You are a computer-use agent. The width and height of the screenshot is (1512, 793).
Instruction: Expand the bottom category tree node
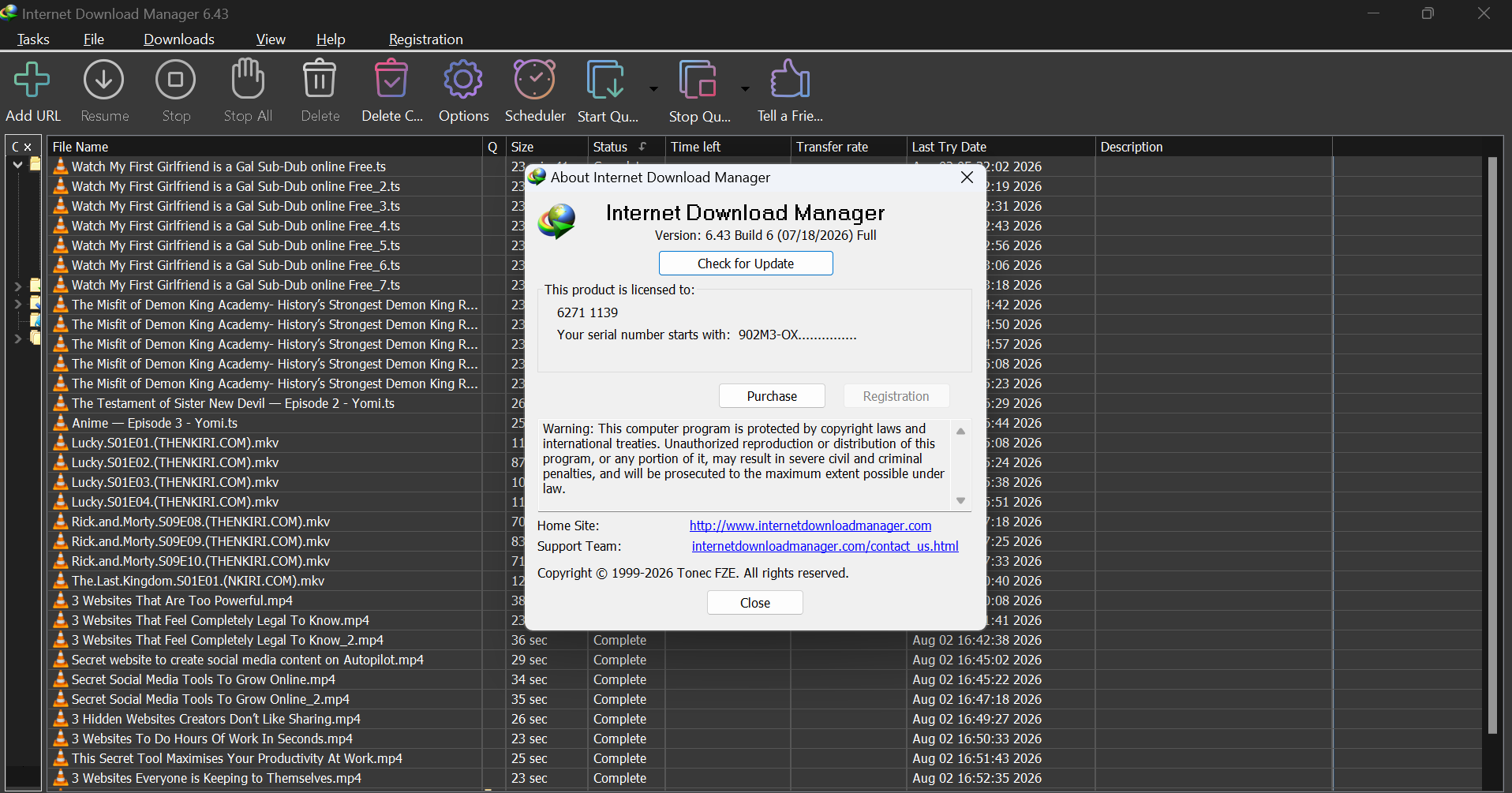tap(17, 339)
